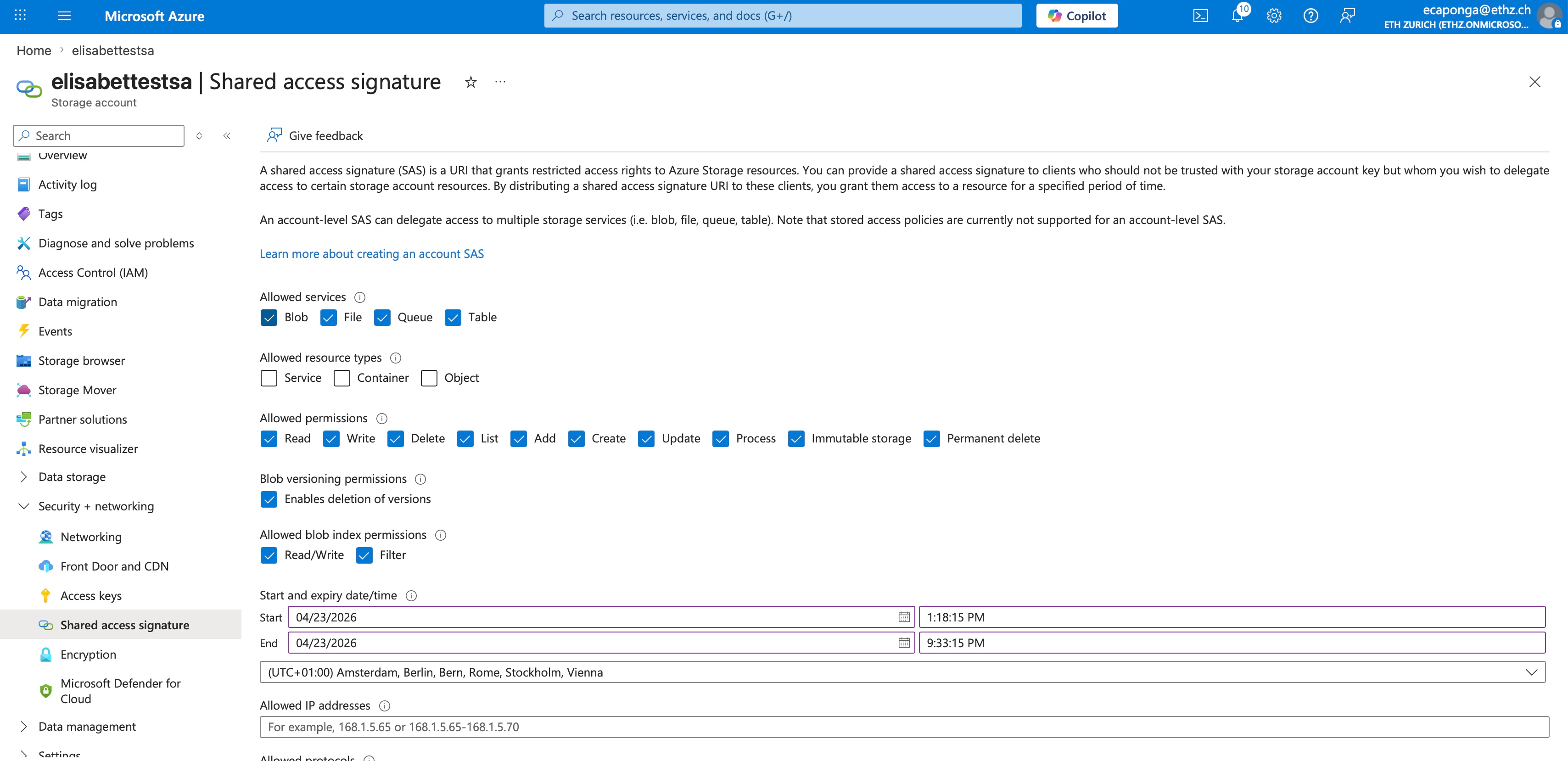Show info for Allowed permissions

381,418
